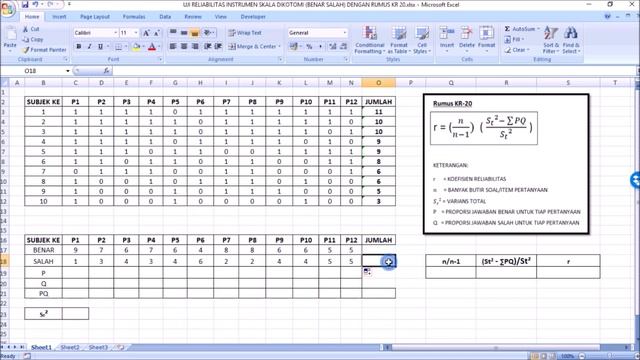
Task: Open the General number format dropdown
Action: click(344, 33)
